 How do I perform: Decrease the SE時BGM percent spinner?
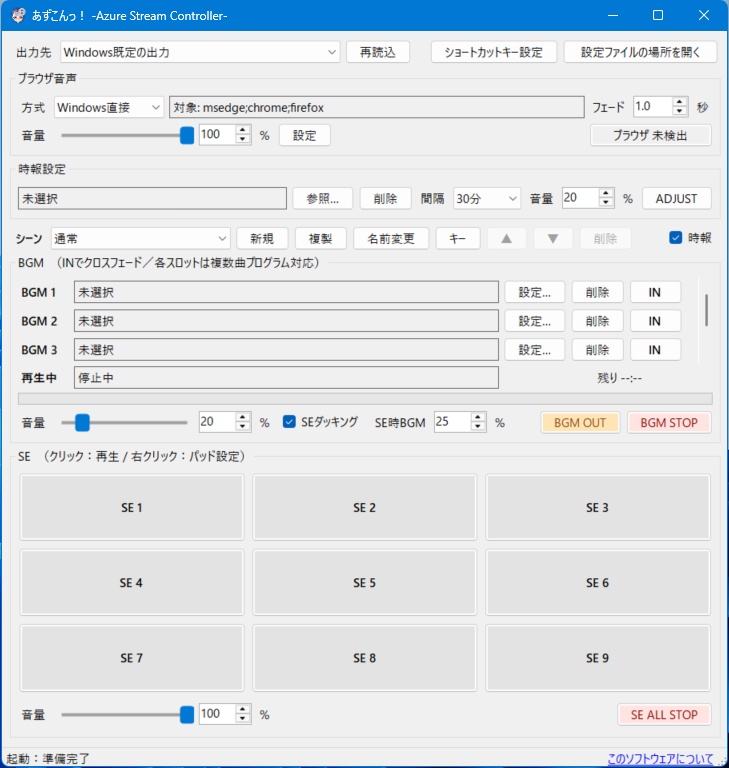(478, 427)
